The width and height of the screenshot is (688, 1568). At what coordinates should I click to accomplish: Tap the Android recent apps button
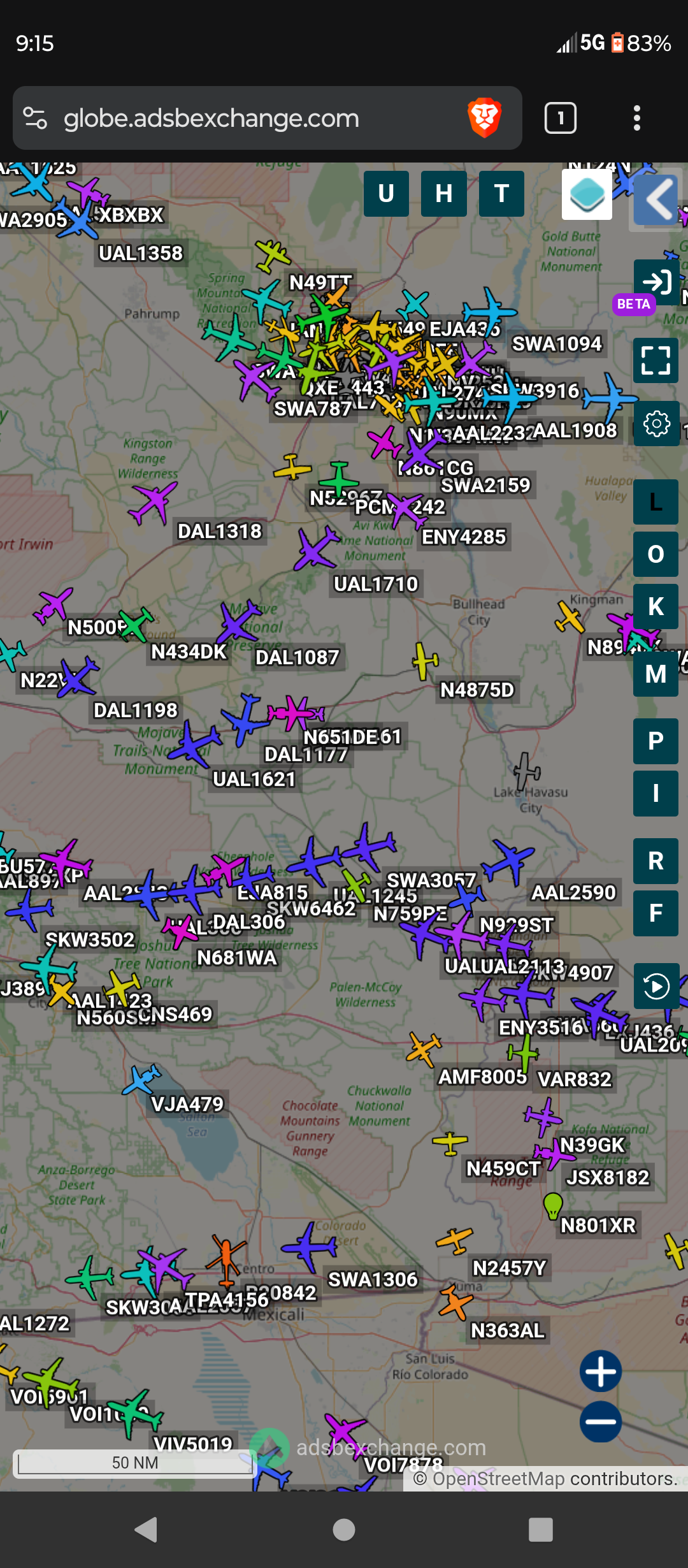pos(541,1529)
